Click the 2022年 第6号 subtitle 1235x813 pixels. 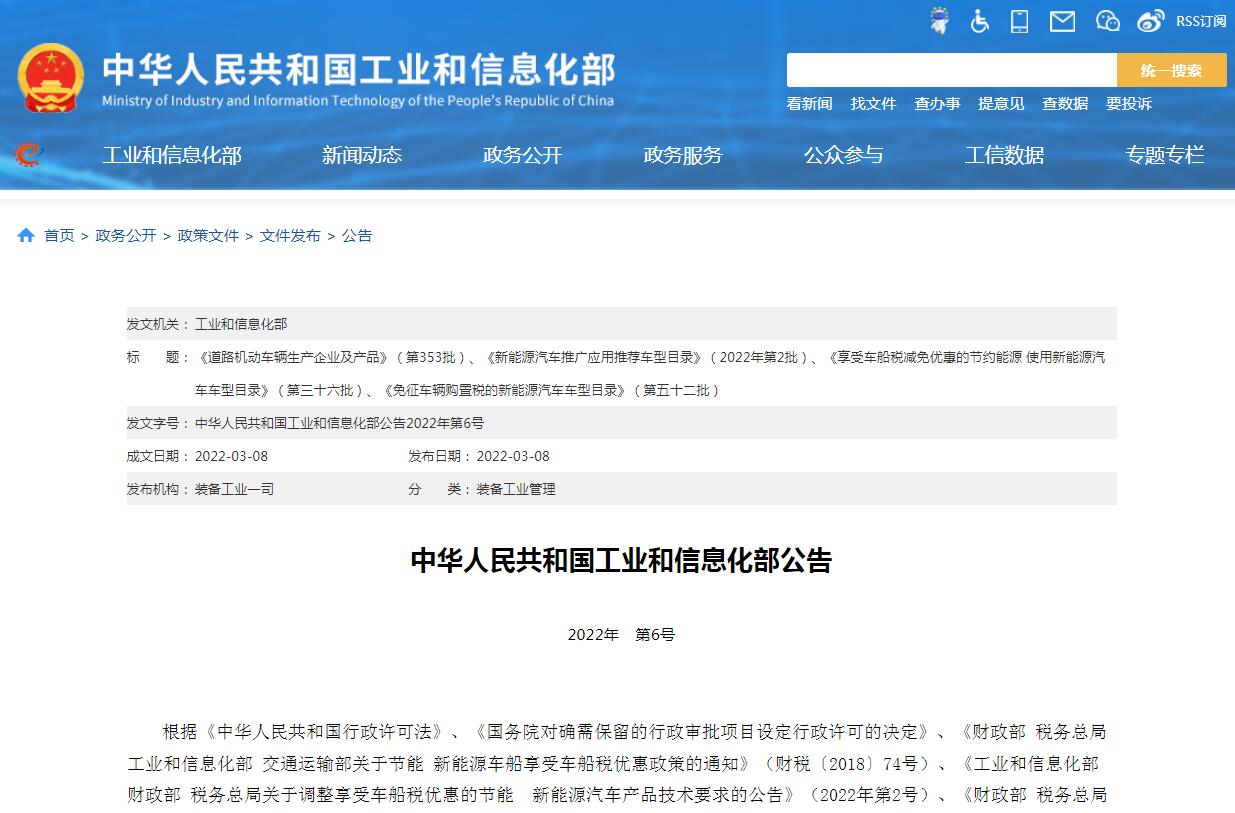(621, 634)
